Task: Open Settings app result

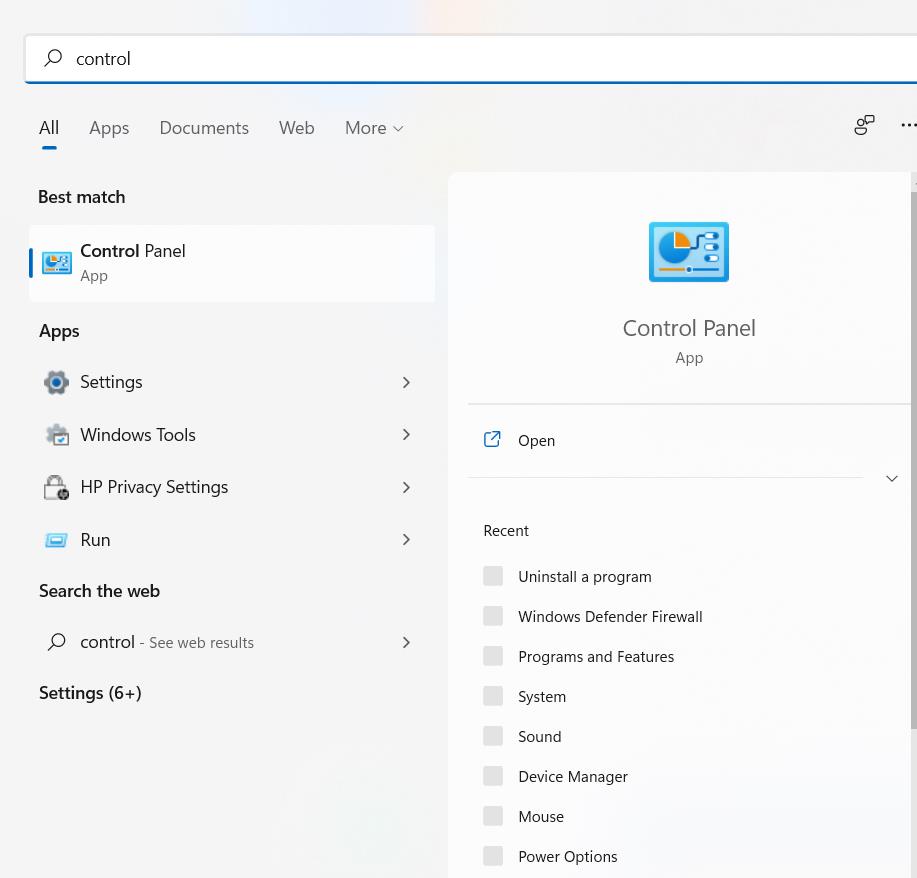Action: [232, 383]
